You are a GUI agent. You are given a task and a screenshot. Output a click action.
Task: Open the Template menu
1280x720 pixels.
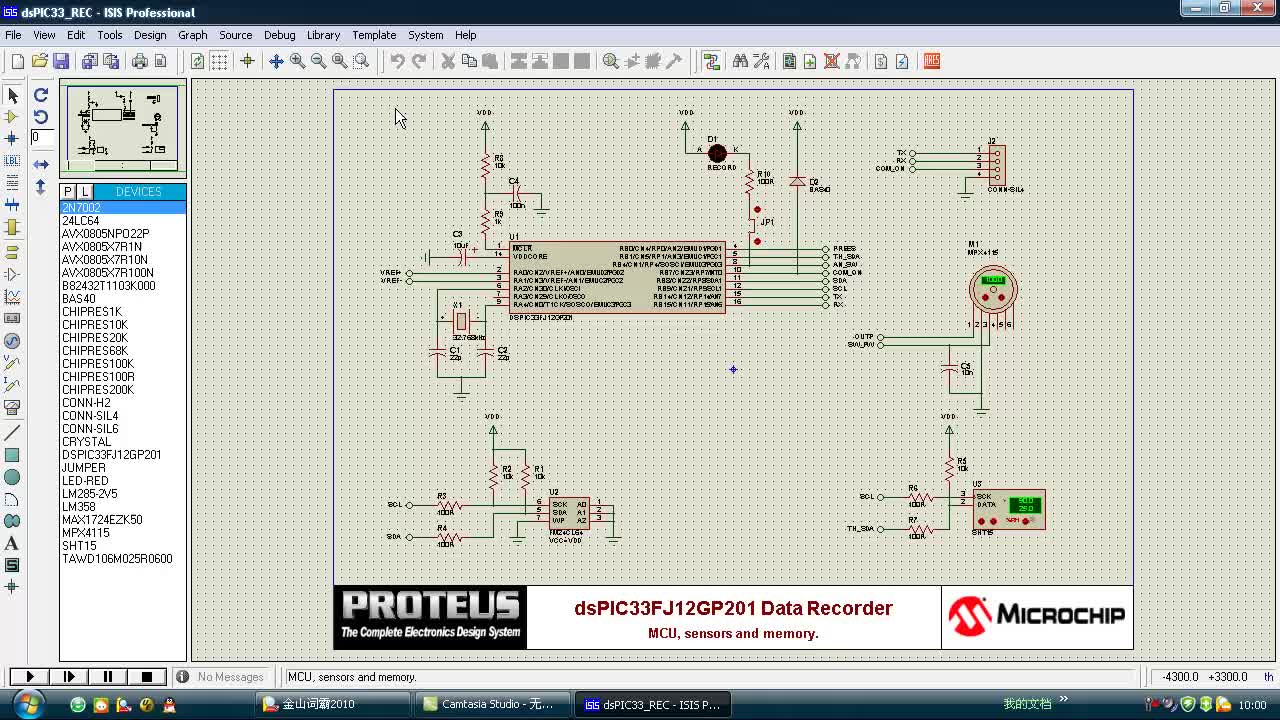tap(374, 35)
